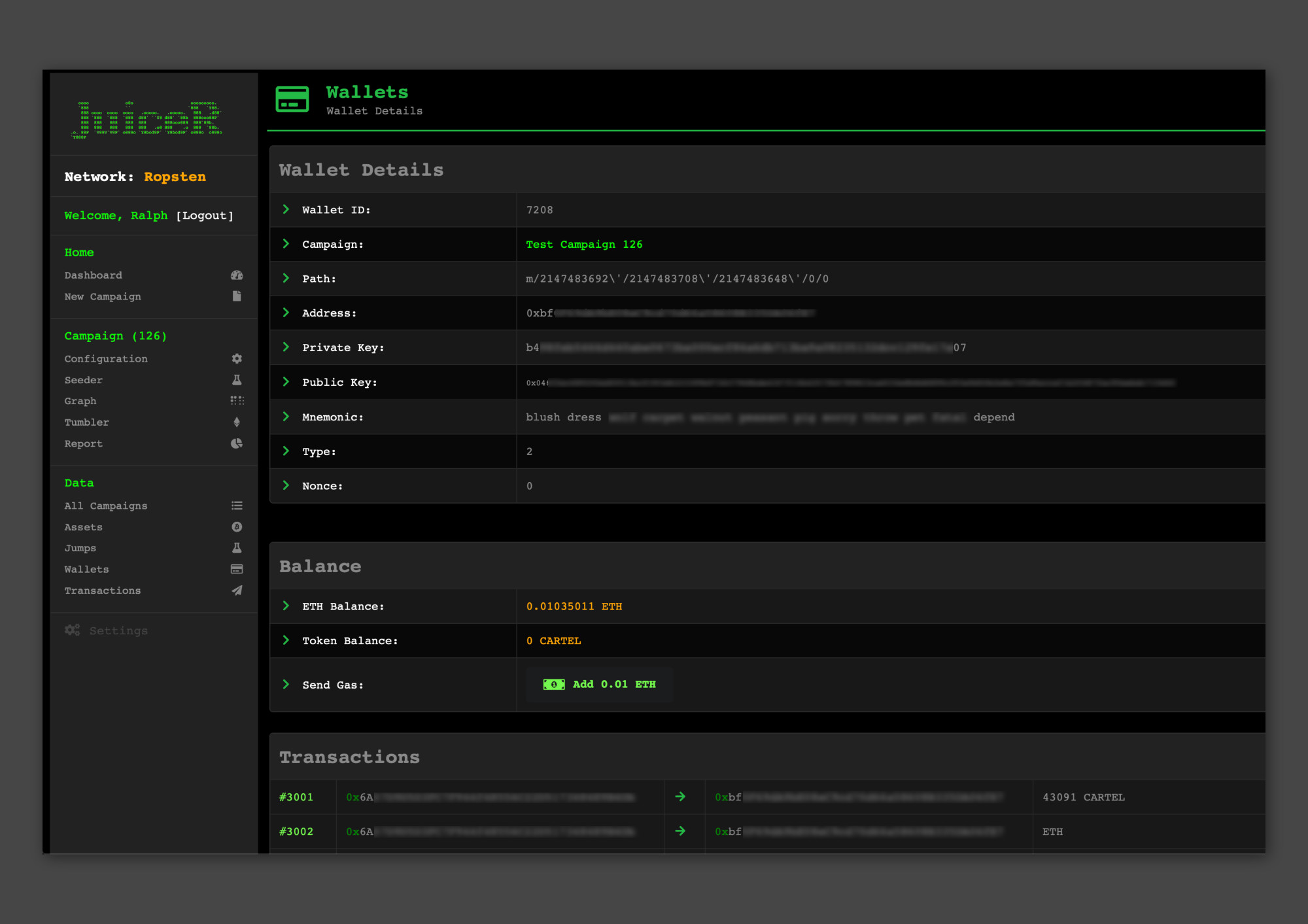Click the wallet path value m/2147483692

pyautogui.click(x=678, y=279)
